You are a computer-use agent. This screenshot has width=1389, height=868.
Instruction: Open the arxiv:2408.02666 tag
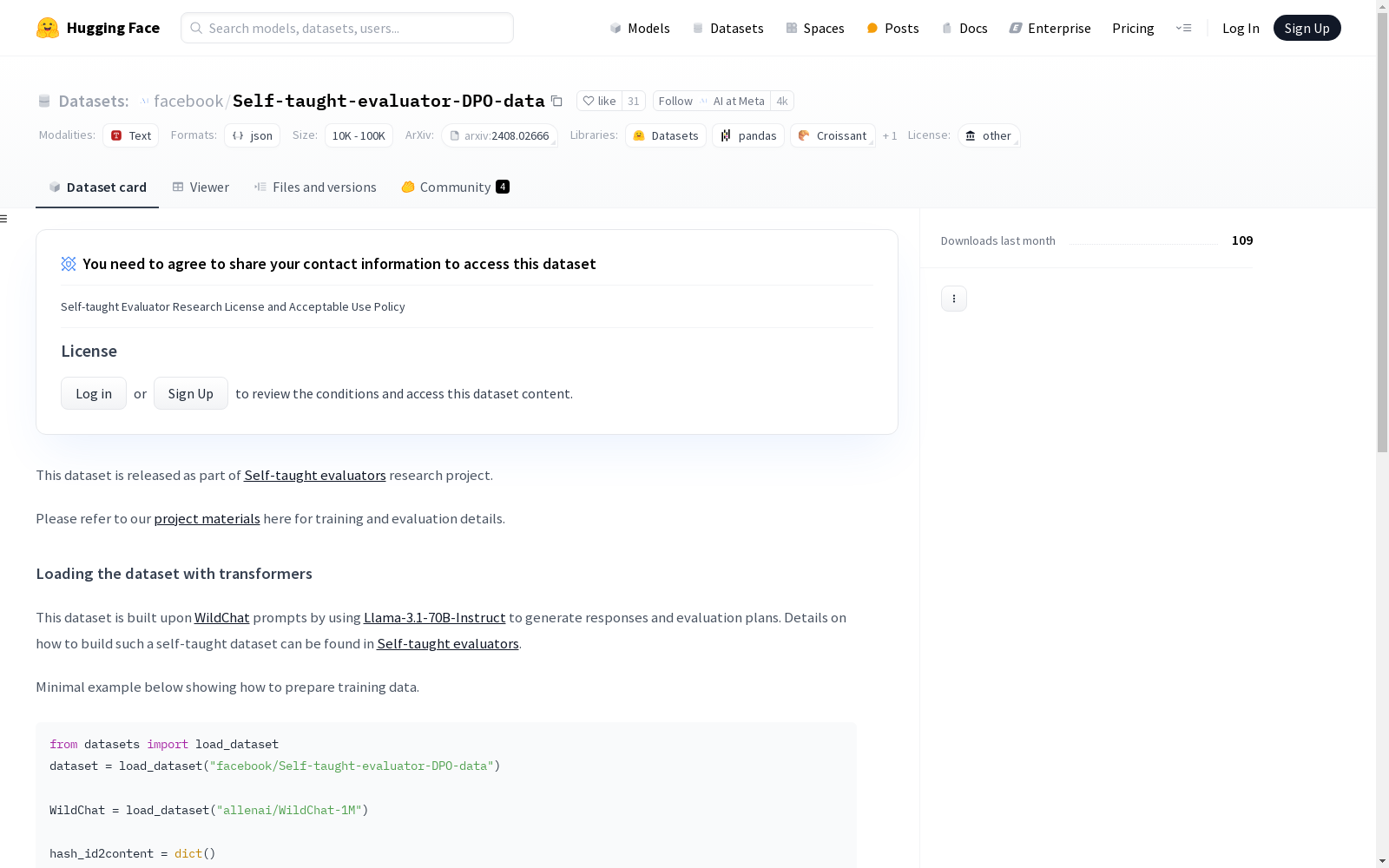(500, 135)
